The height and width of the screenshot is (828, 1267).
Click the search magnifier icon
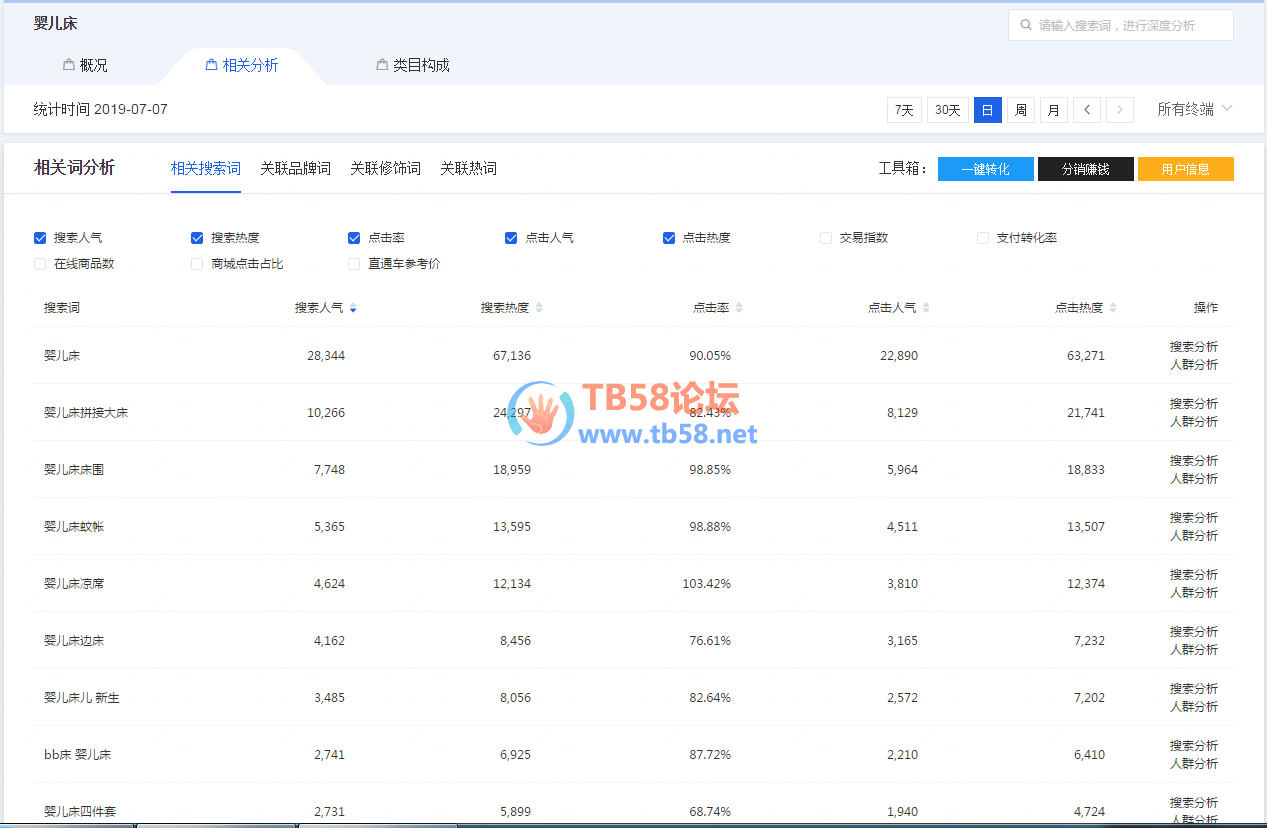pos(1025,25)
